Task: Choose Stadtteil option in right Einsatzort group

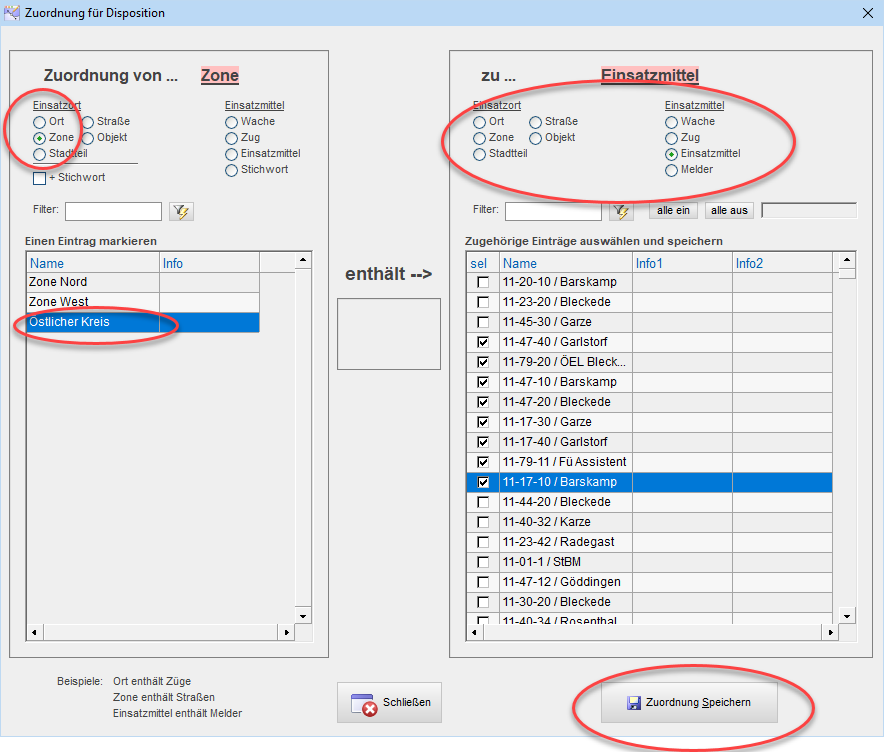Action: [480, 154]
